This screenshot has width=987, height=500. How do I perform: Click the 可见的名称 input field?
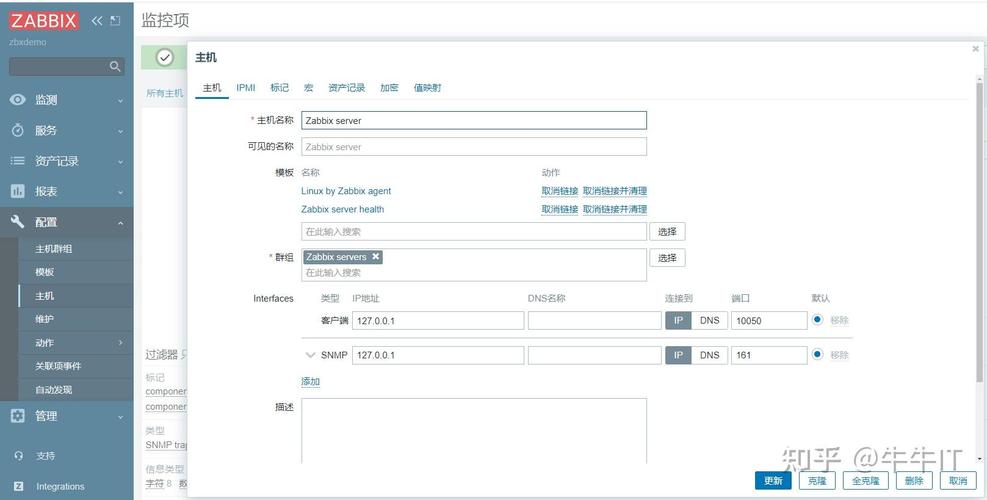point(474,147)
